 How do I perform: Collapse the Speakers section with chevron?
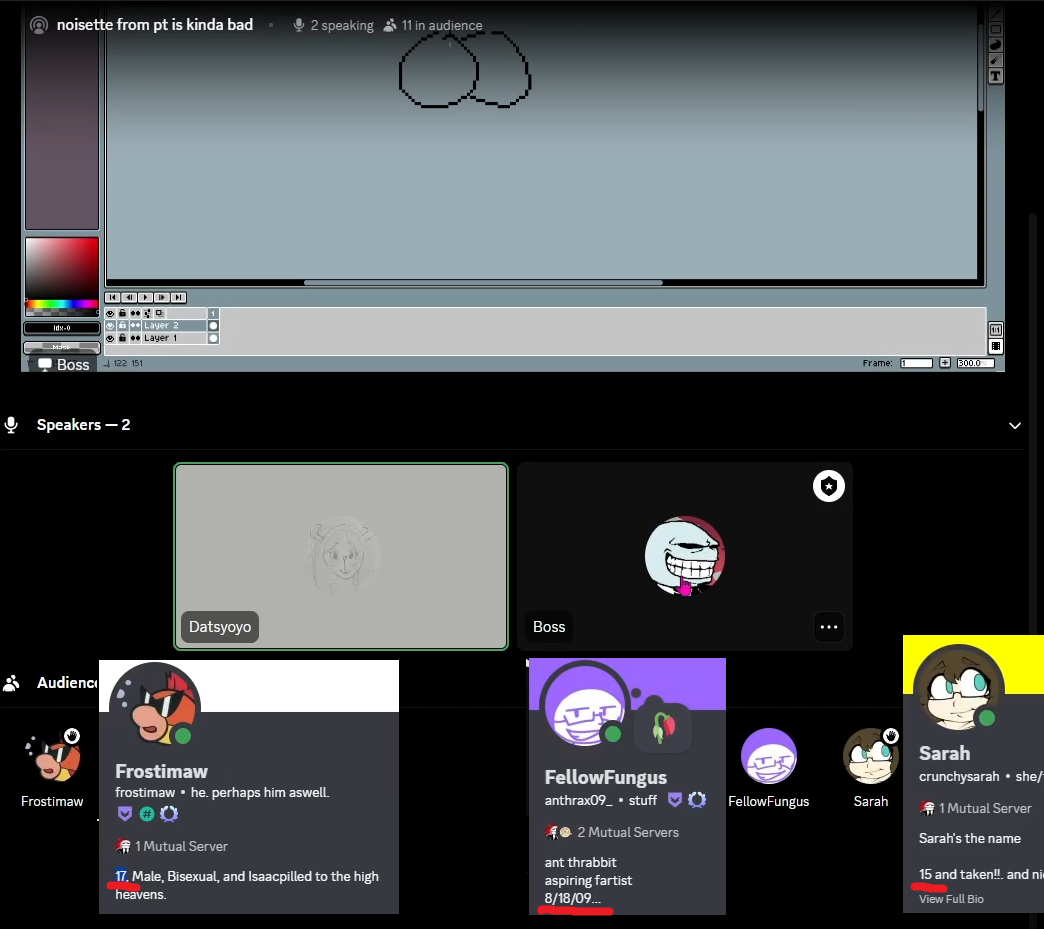pos(1015,426)
